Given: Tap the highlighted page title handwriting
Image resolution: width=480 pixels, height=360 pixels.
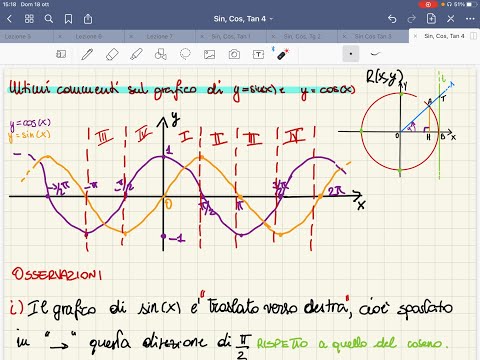Looking at the screenshot, I should (x=182, y=89).
